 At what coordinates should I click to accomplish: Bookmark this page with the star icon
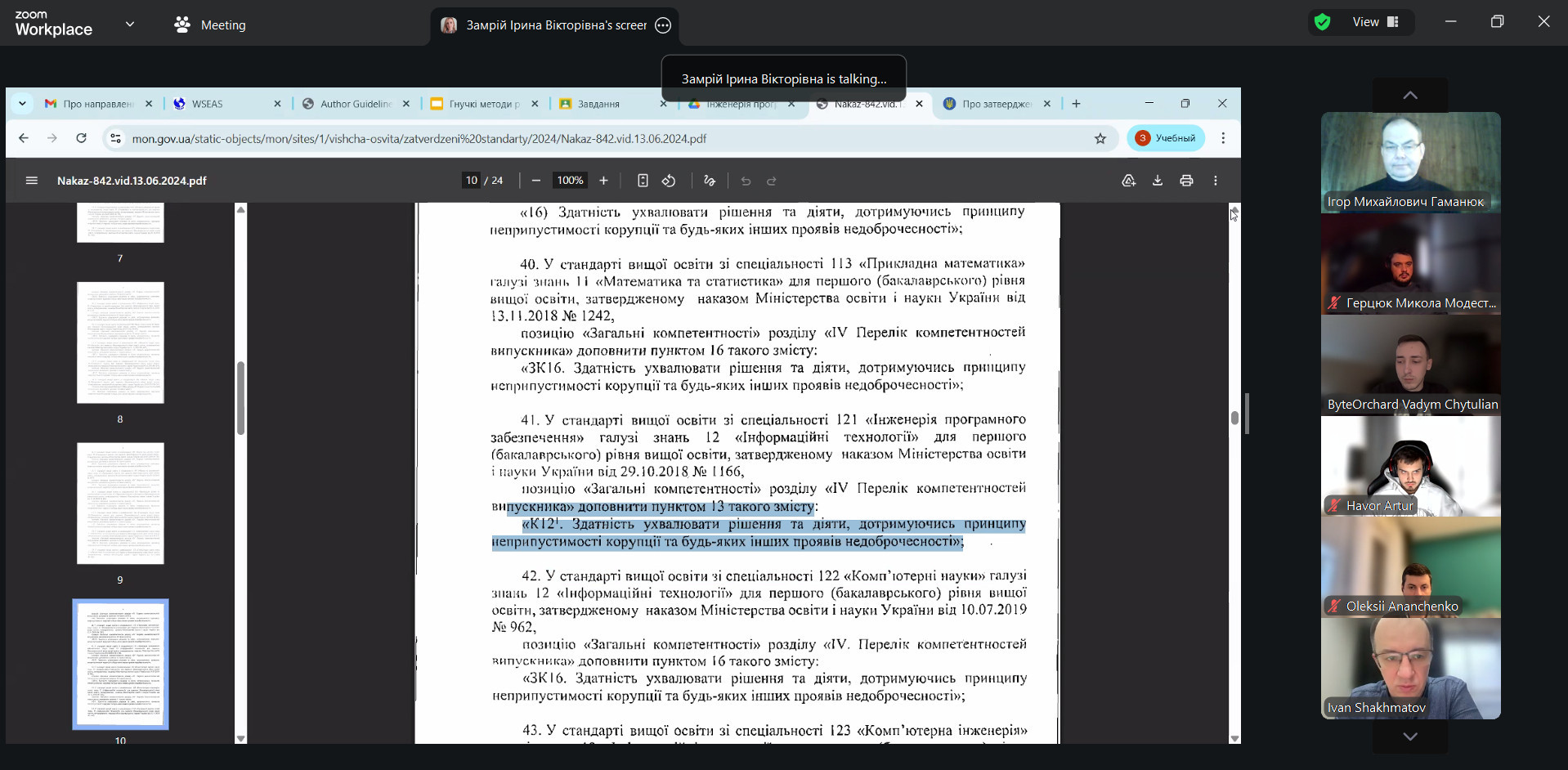coord(1100,138)
